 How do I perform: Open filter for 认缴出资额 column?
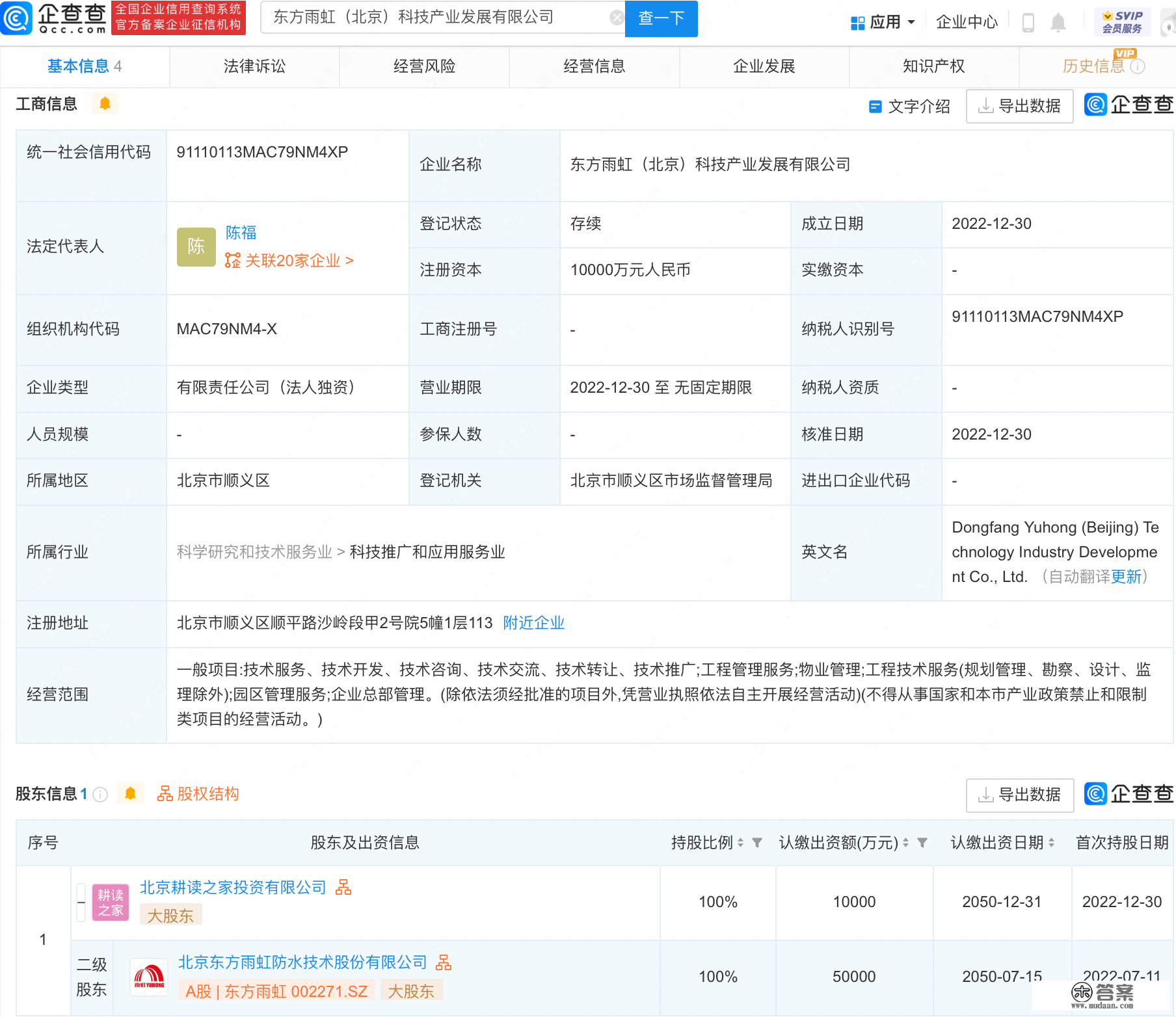click(922, 843)
